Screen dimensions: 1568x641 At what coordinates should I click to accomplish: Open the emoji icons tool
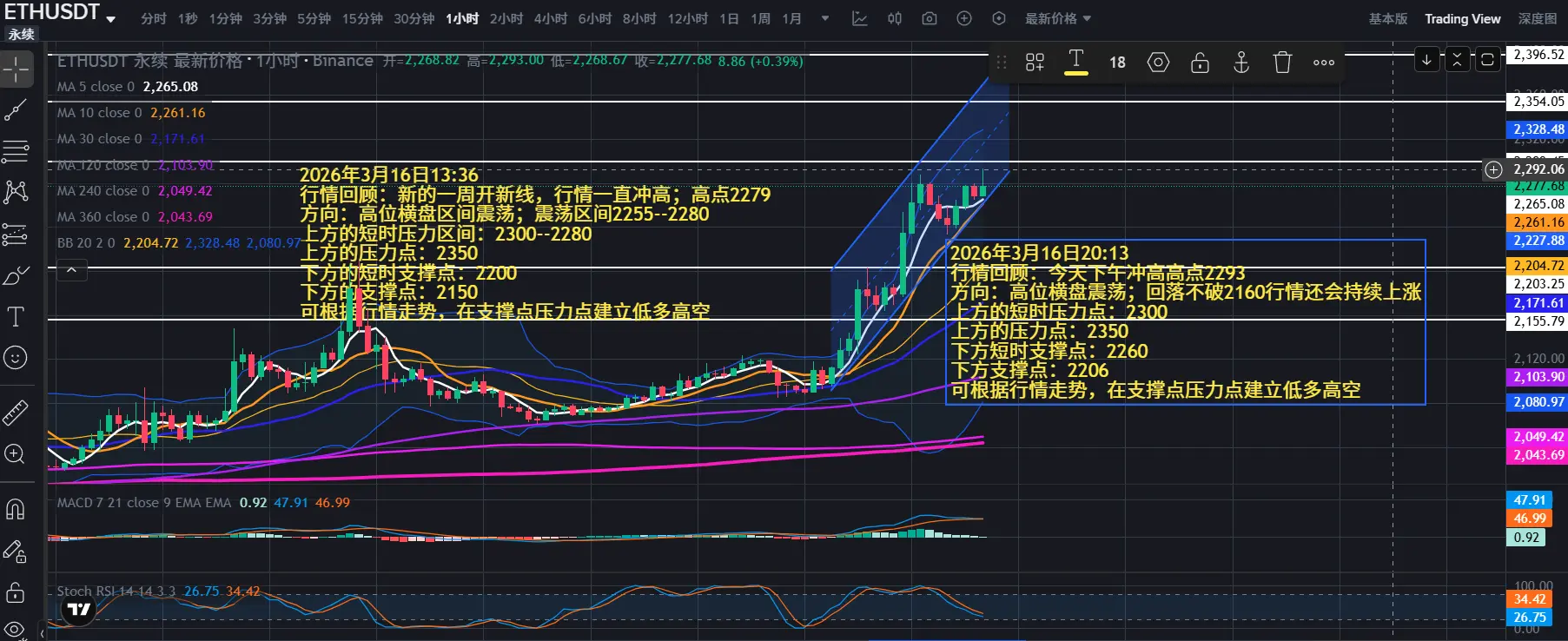[16, 358]
